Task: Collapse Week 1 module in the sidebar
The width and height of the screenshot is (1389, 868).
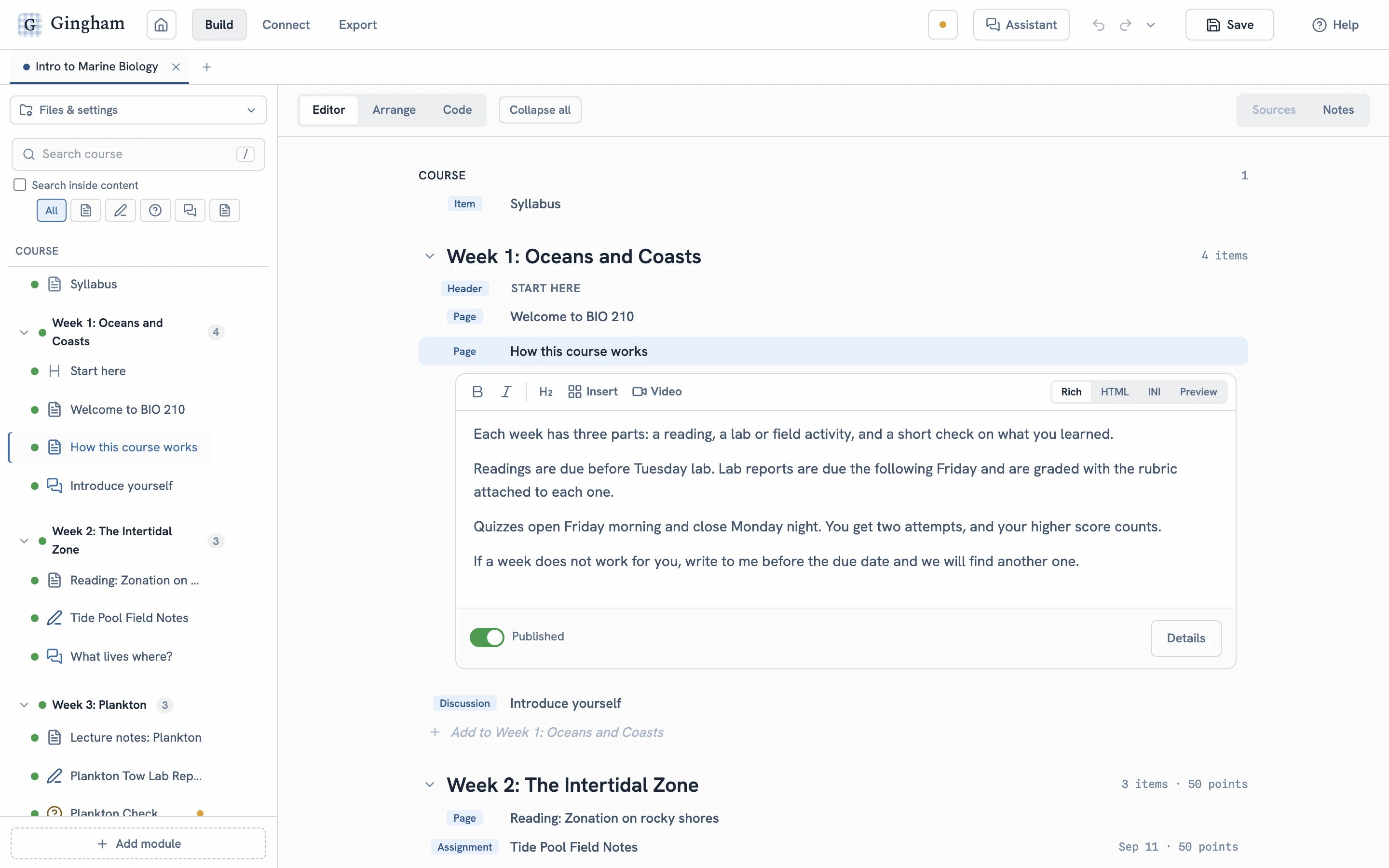Action: pos(24,332)
